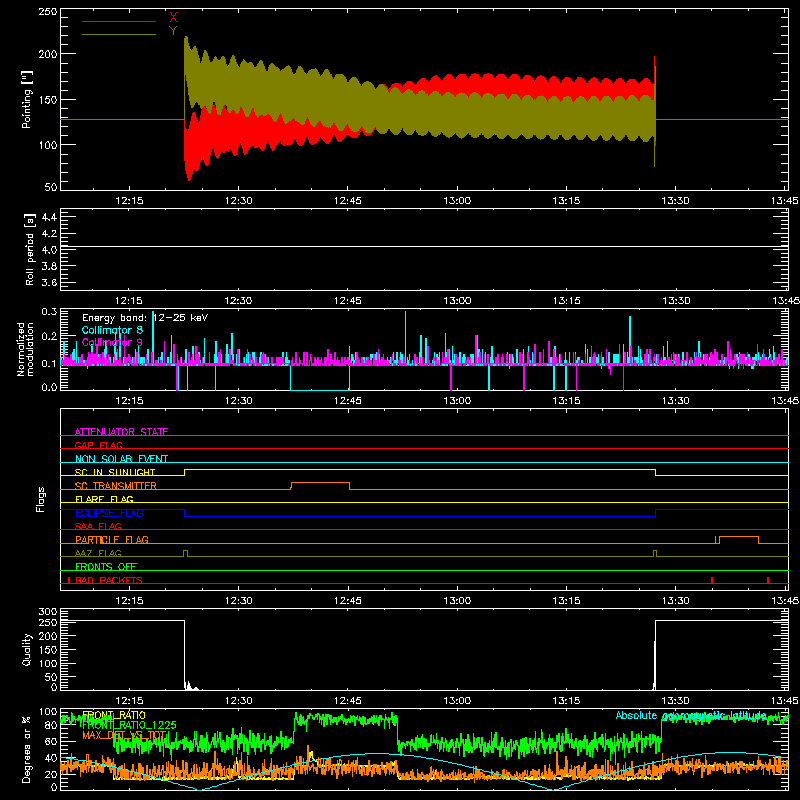Click the olive Y legend label
This screenshot has width=800, height=800.
pos(173,31)
